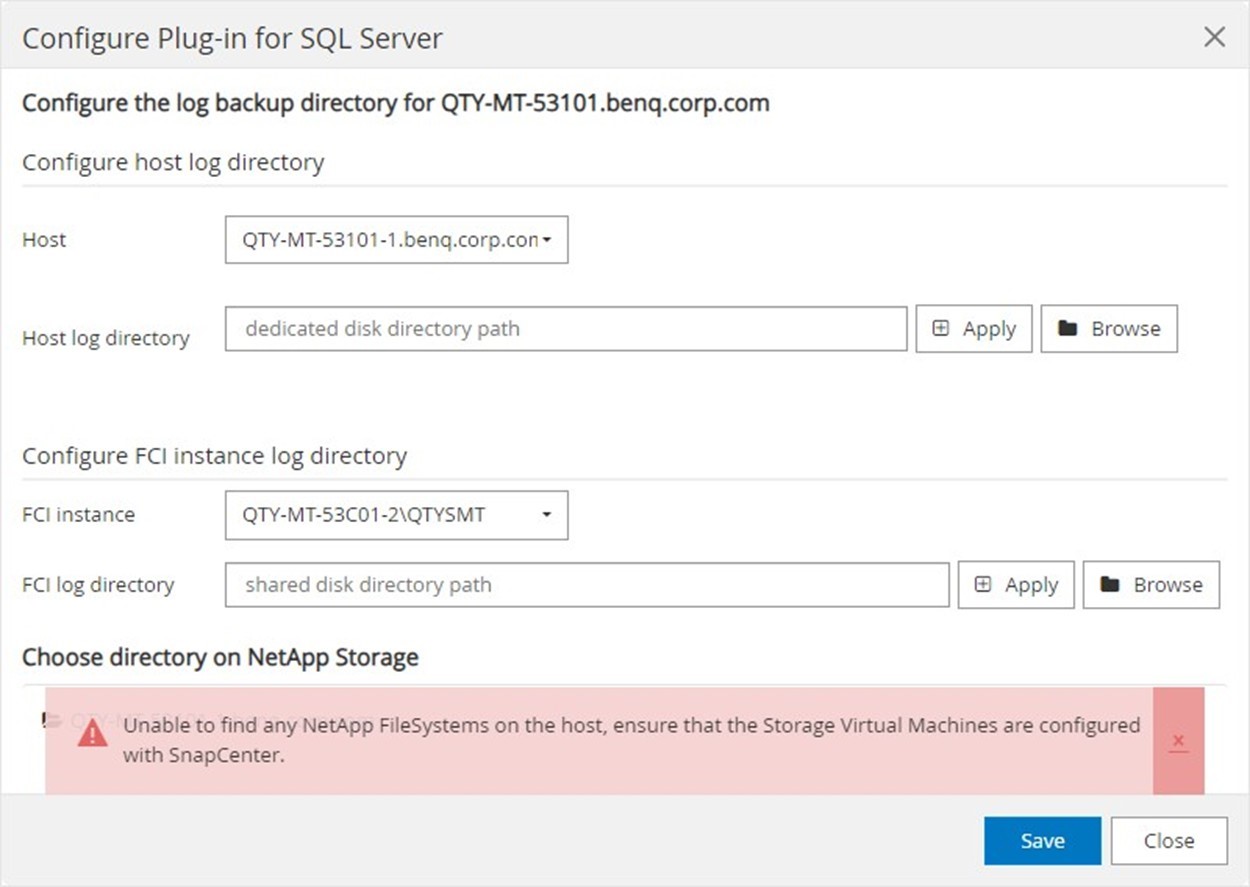
Task: Click the X to close the dialog
Action: 1214,37
